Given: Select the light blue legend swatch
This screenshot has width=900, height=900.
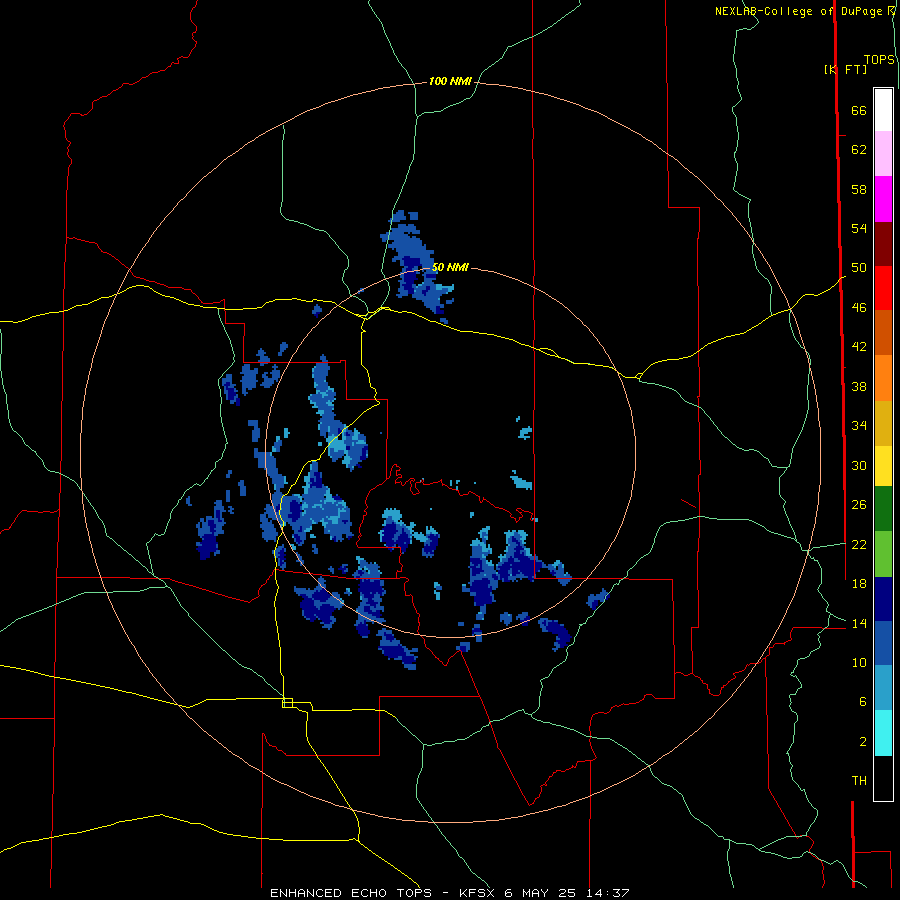Looking at the screenshot, I should pos(883,688).
